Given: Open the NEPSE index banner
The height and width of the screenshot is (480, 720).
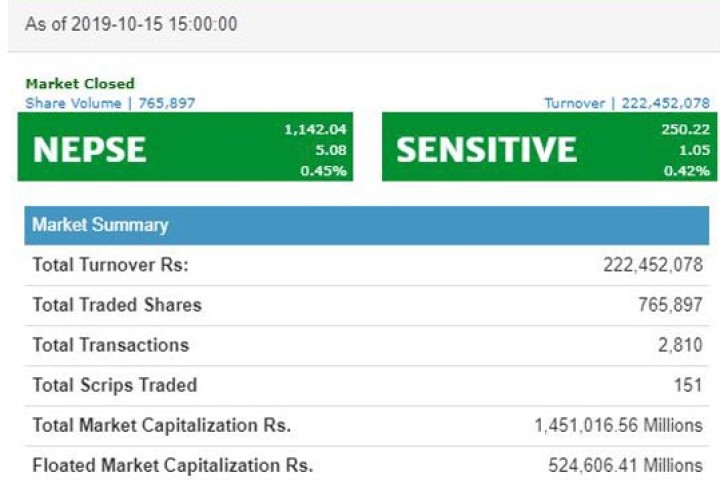Looking at the screenshot, I should coord(90,149).
